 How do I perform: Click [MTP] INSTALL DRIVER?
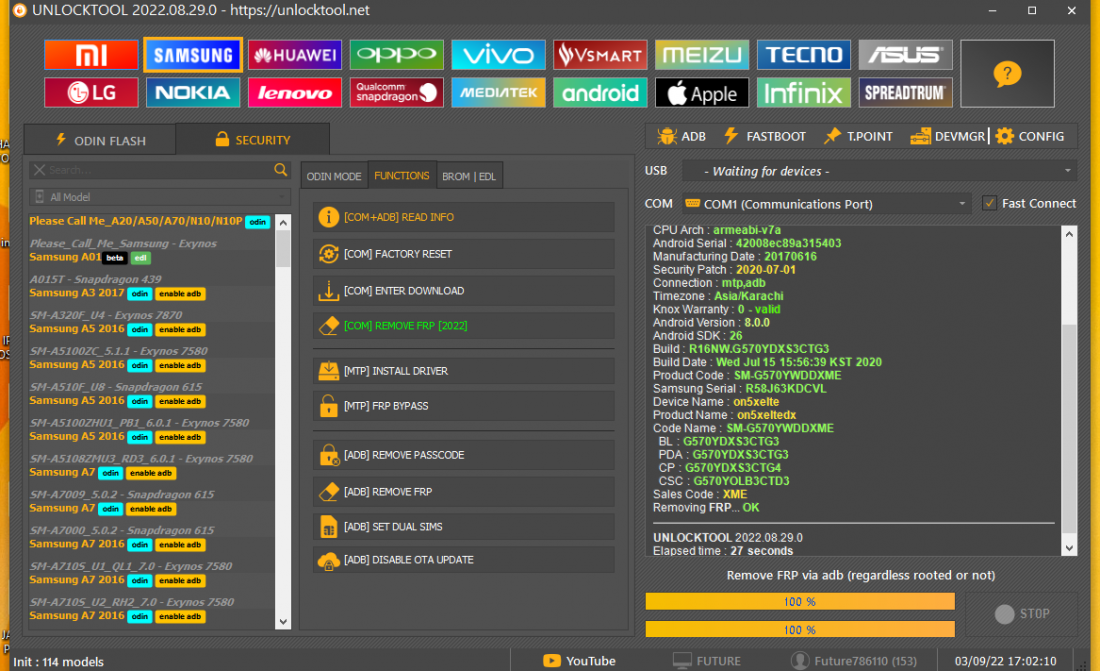tap(464, 371)
